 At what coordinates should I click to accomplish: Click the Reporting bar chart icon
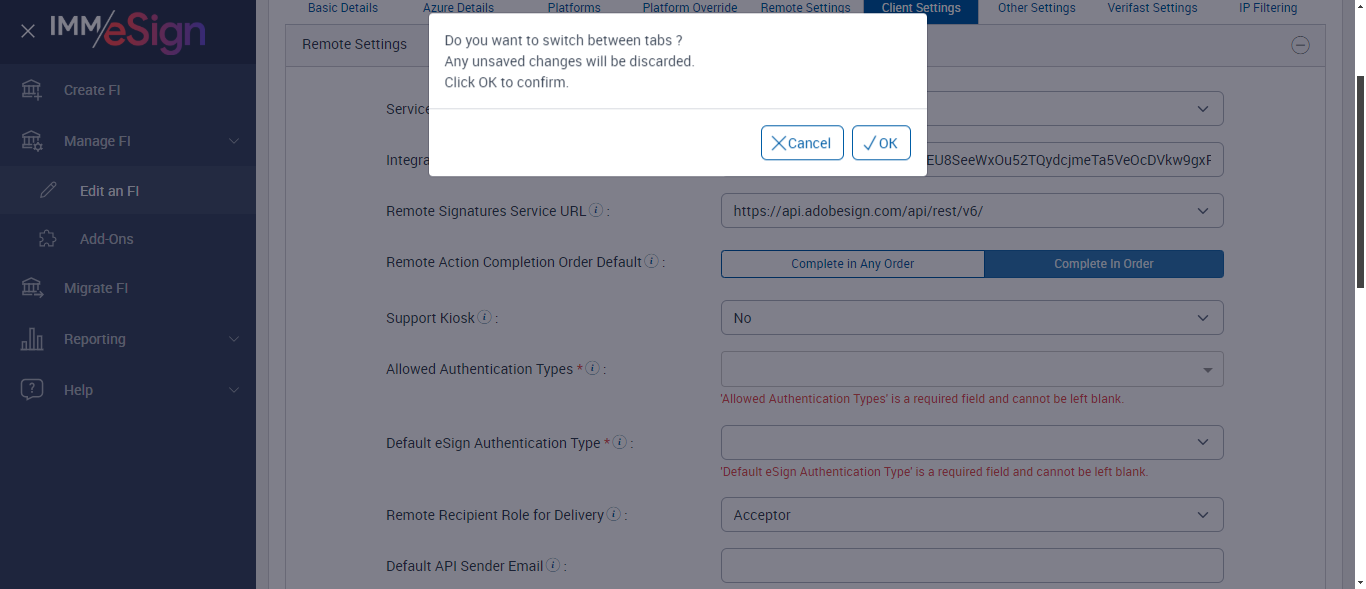32,339
